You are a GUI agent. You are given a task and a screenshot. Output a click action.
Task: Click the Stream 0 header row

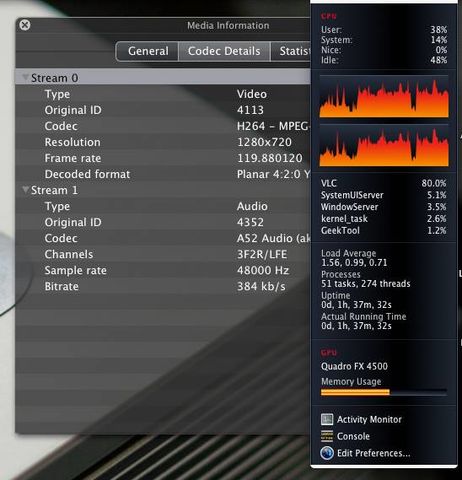163,78
